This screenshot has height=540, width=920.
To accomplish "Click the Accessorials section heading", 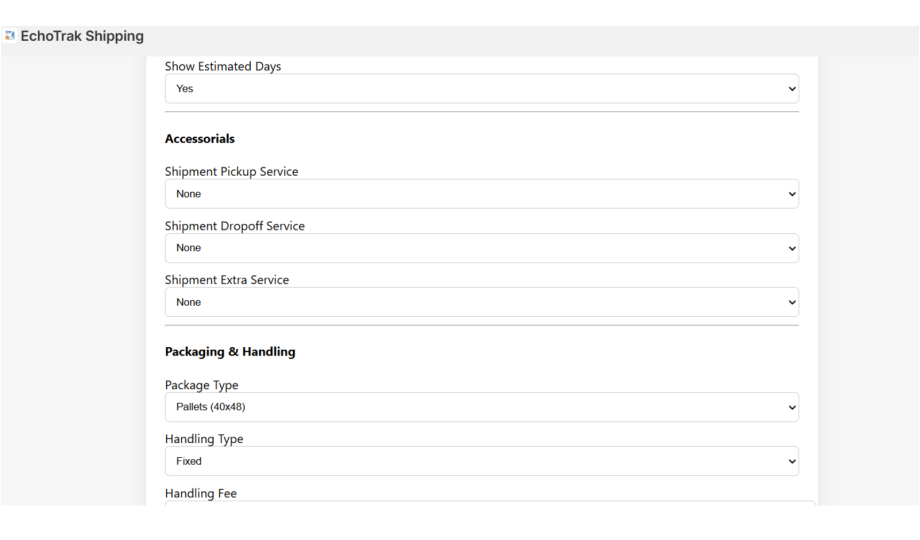I will coord(199,139).
